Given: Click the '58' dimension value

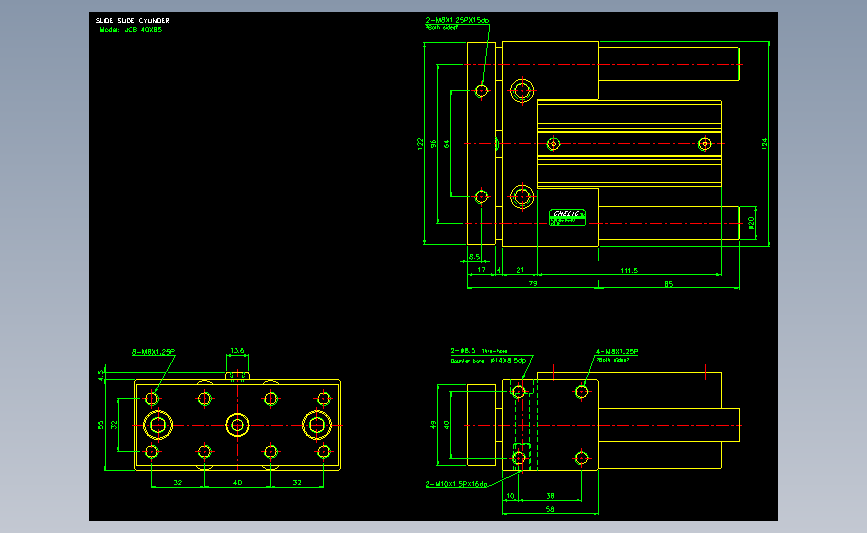Looking at the screenshot, I should (550, 509).
